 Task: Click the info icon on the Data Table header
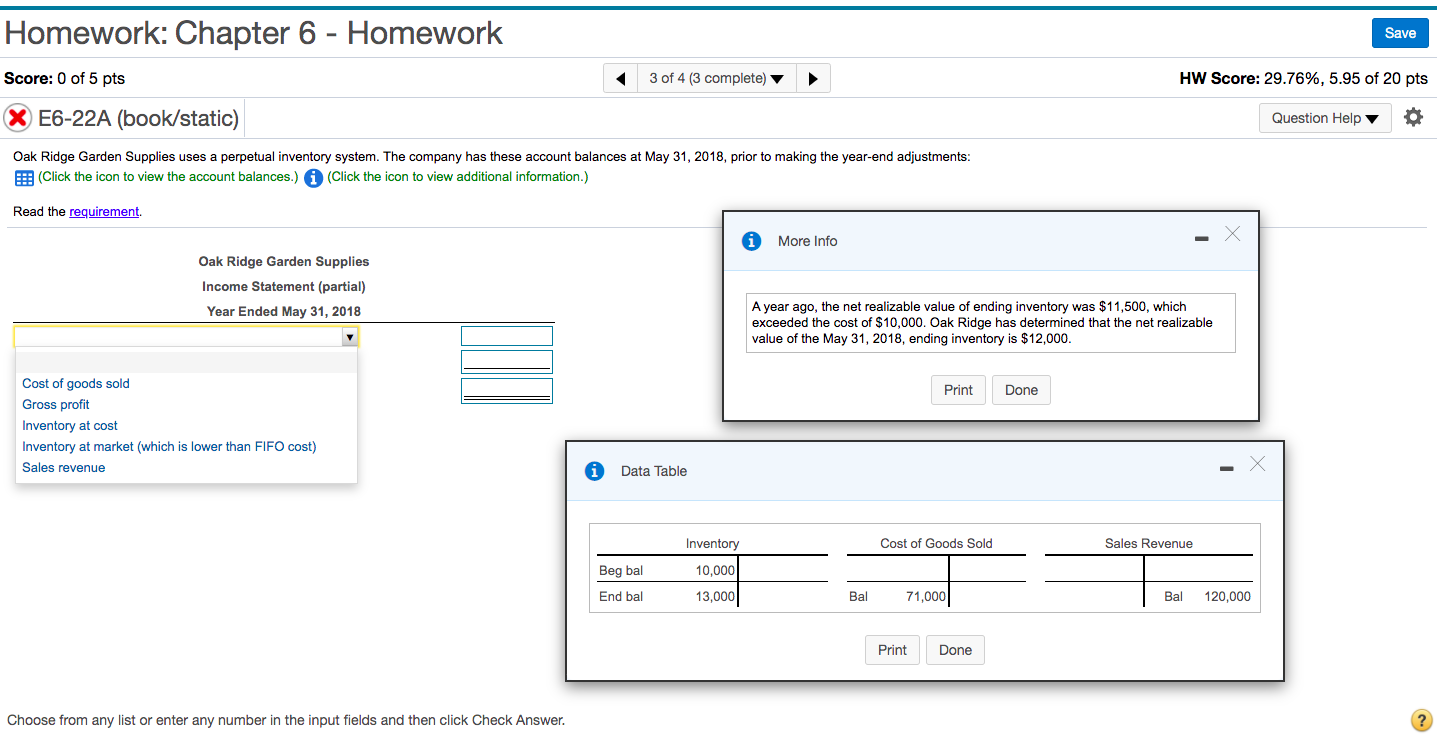(x=594, y=470)
